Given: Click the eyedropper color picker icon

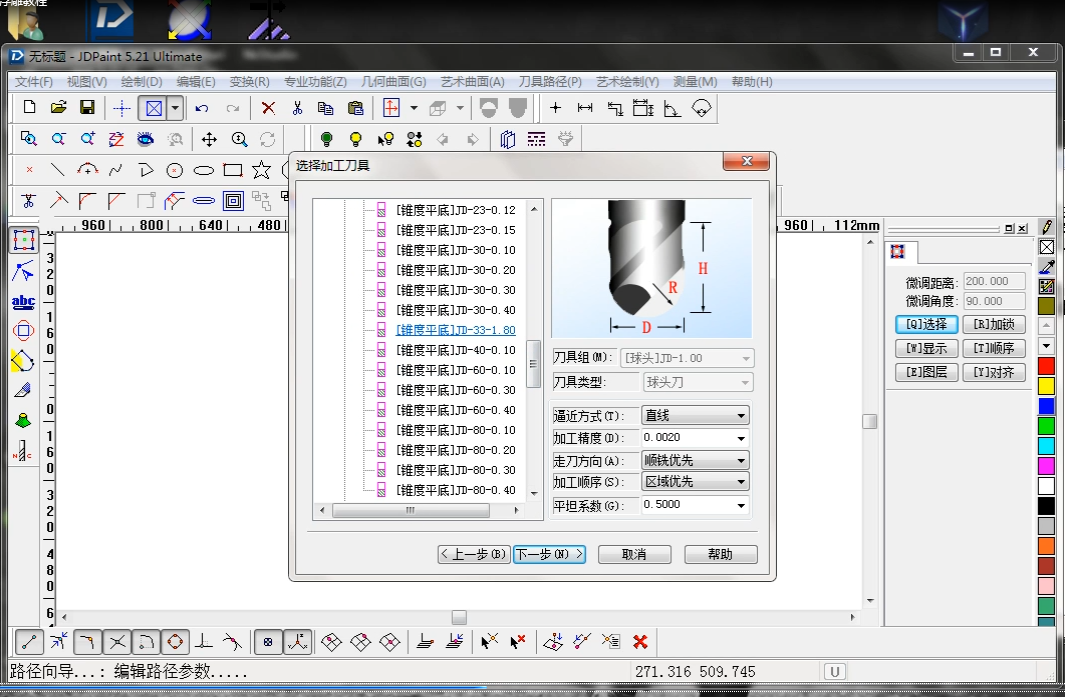Looking at the screenshot, I should tap(1047, 266).
